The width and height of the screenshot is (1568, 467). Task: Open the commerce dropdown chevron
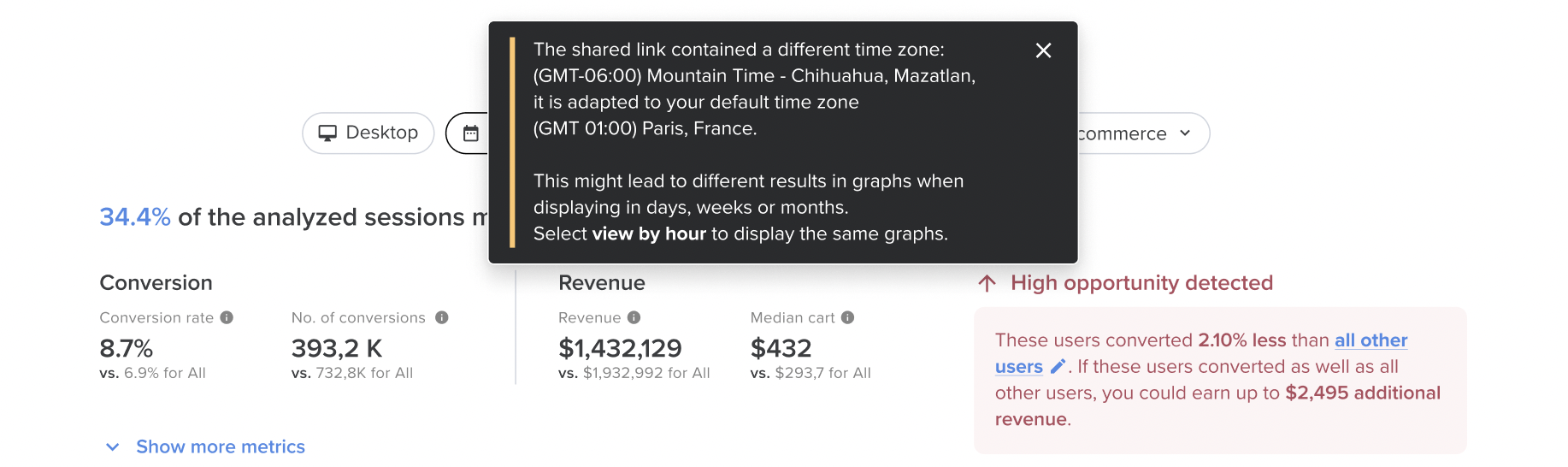pyautogui.click(x=1185, y=133)
